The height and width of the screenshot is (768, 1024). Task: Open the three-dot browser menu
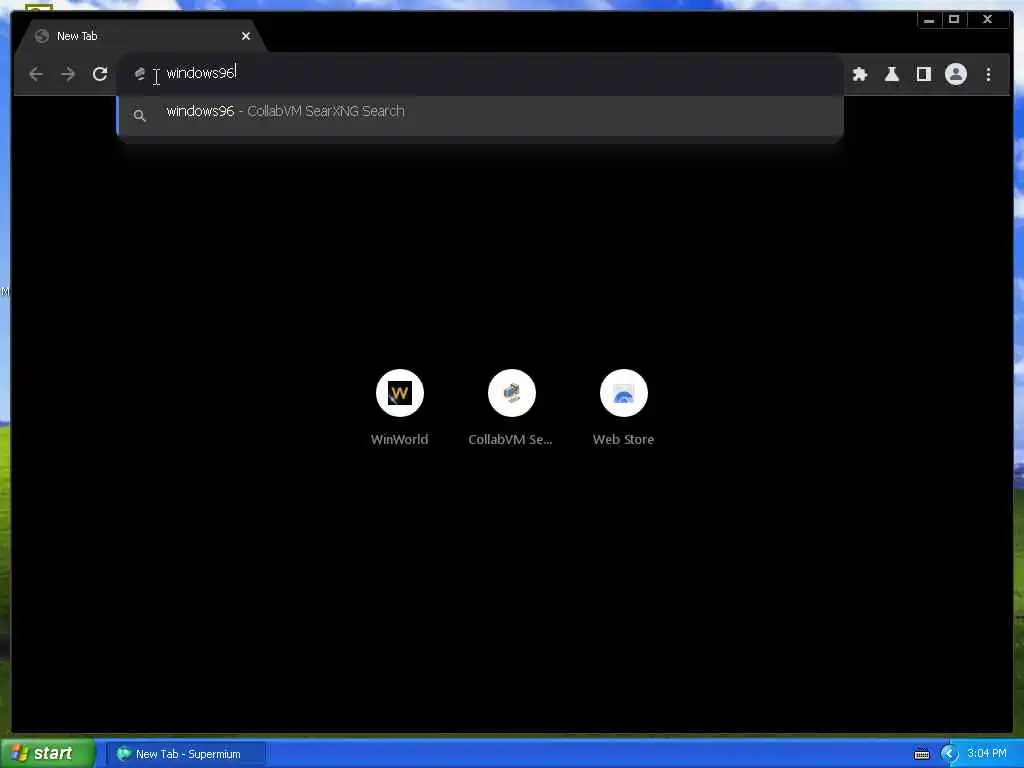pyautogui.click(x=988, y=74)
